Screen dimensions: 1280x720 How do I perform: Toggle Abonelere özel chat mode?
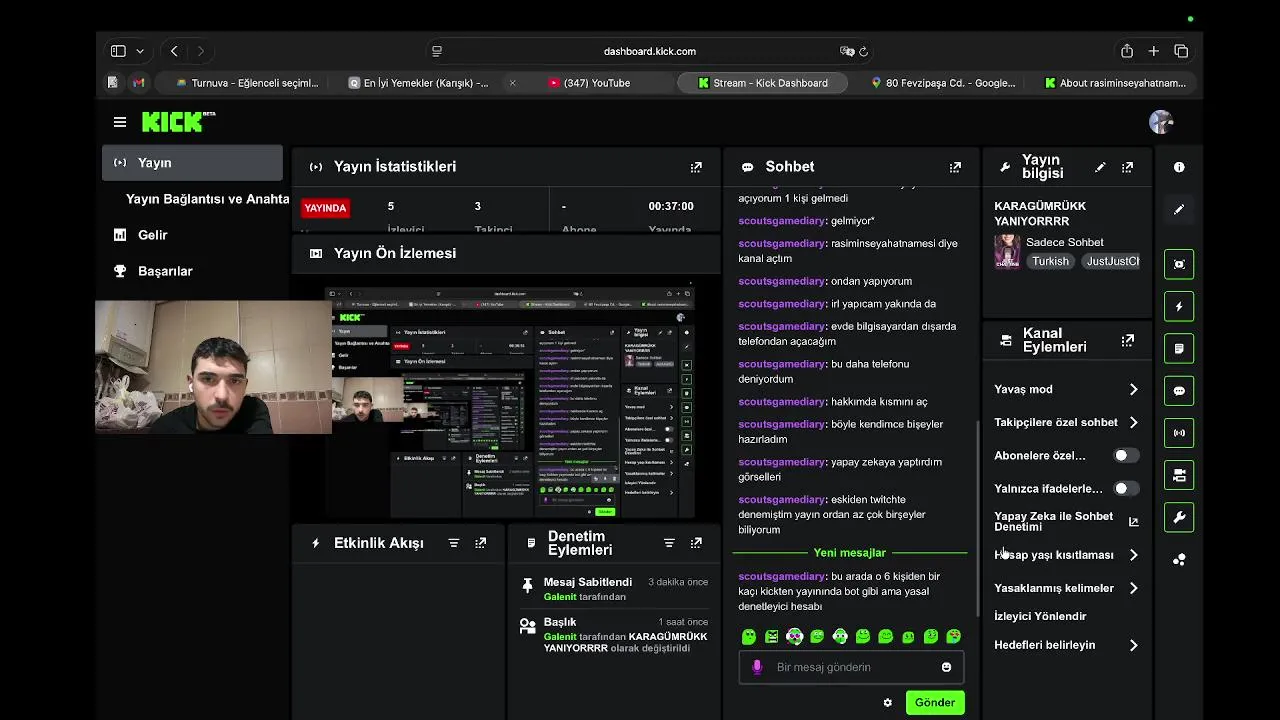pyautogui.click(x=1126, y=455)
